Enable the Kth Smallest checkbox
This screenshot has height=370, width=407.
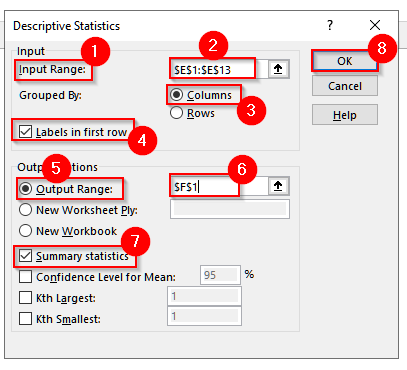[26, 319]
